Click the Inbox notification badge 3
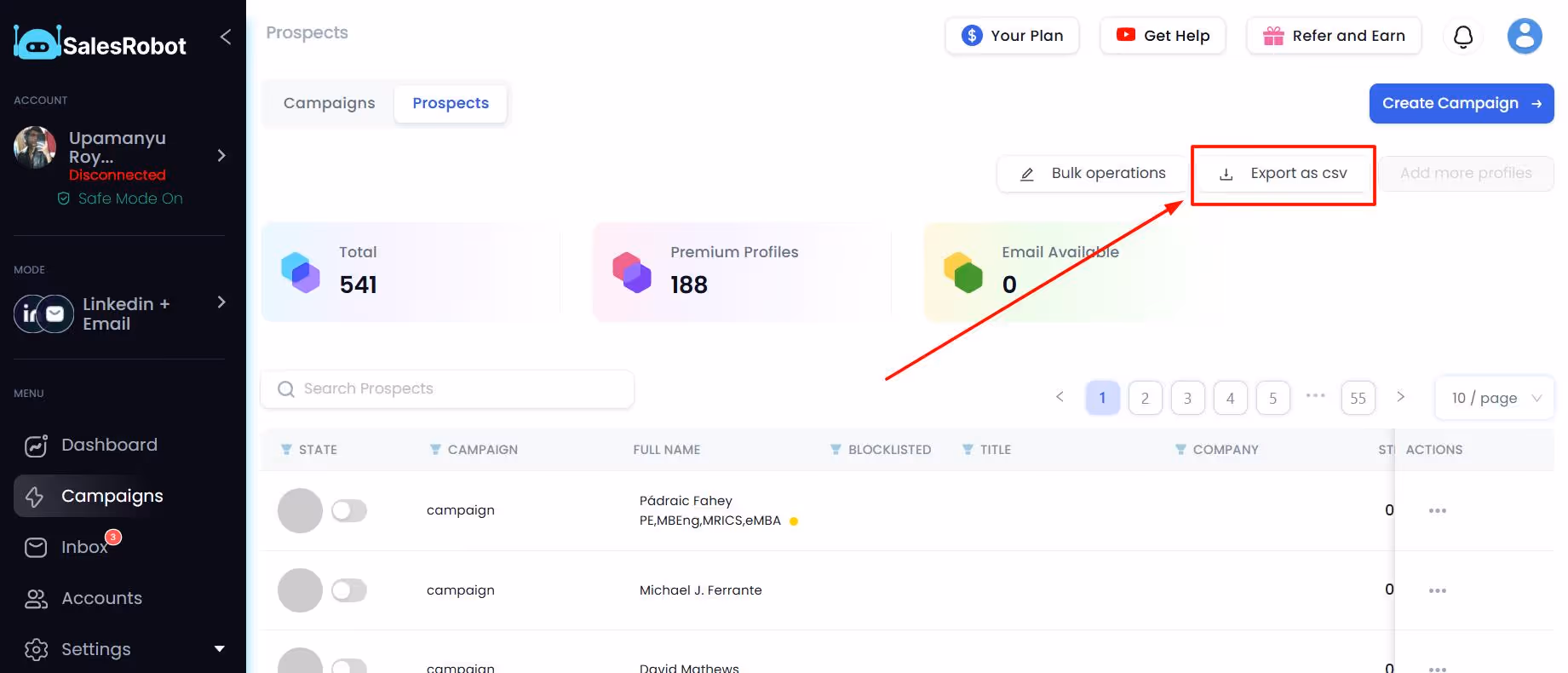Viewport: 1568px width, 673px height. 113,537
